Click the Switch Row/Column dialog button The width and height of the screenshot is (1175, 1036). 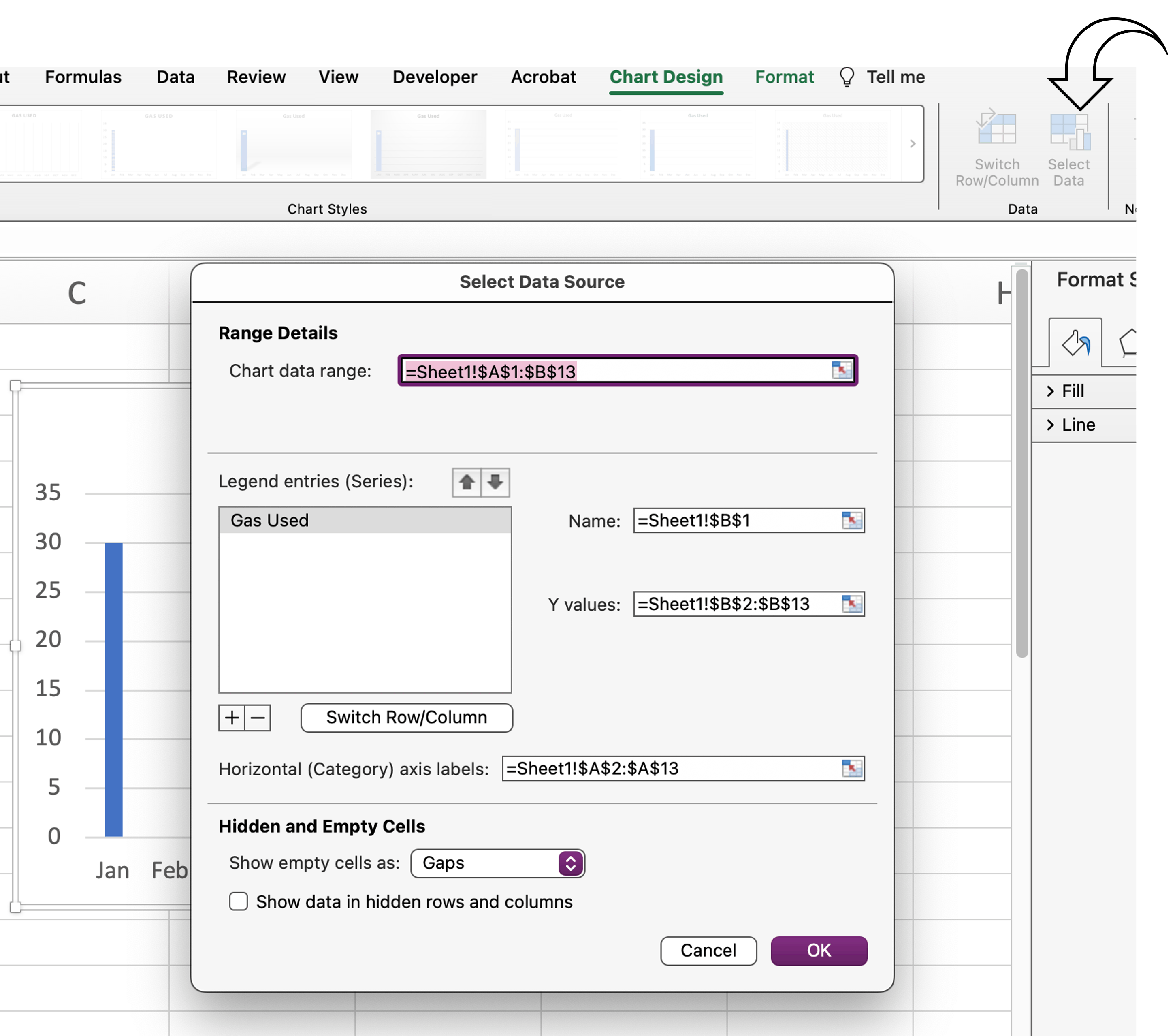406,718
